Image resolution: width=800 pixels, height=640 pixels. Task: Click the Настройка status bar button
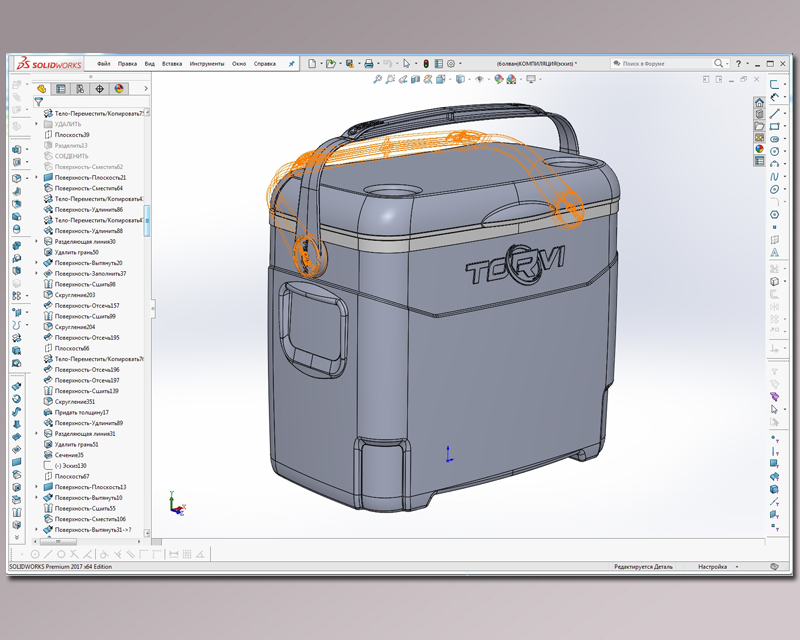pos(712,567)
